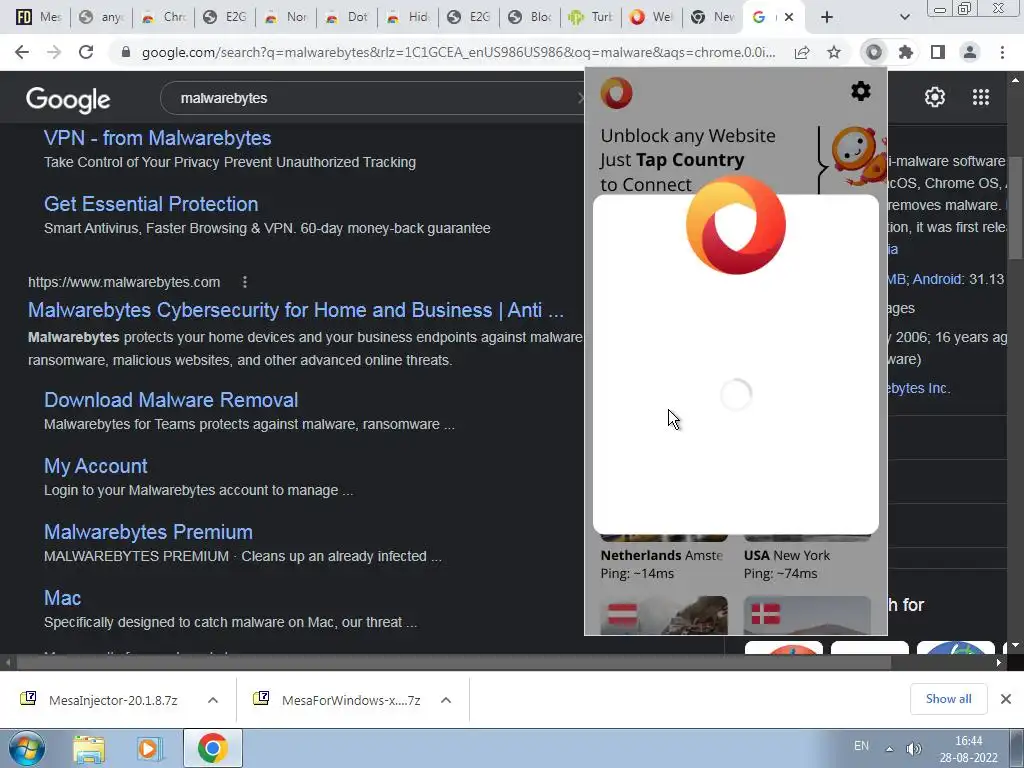Open MesaInjector-20.1.8.7z download options

click(213, 700)
